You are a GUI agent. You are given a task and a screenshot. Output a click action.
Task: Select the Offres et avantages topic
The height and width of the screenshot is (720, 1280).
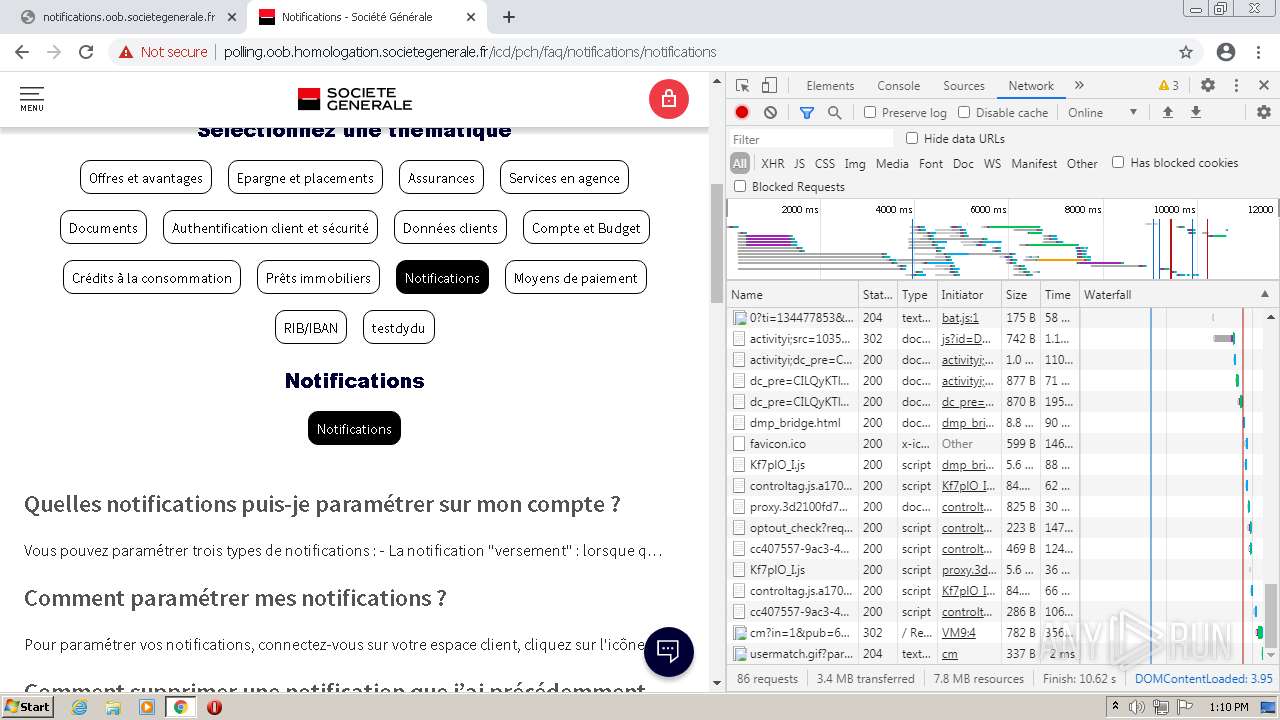(146, 178)
